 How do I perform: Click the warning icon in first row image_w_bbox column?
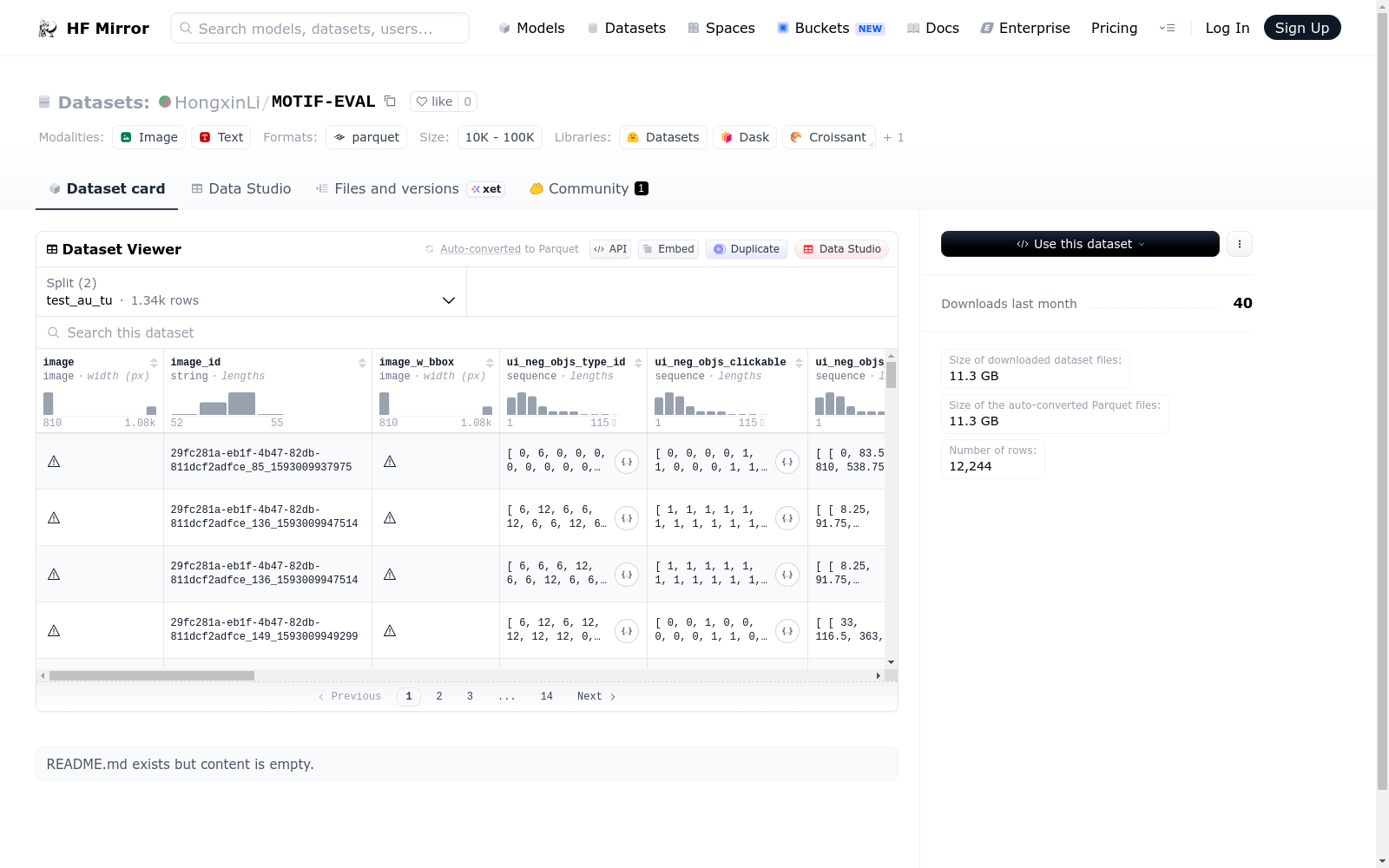pyautogui.click(x=390, y=462)
